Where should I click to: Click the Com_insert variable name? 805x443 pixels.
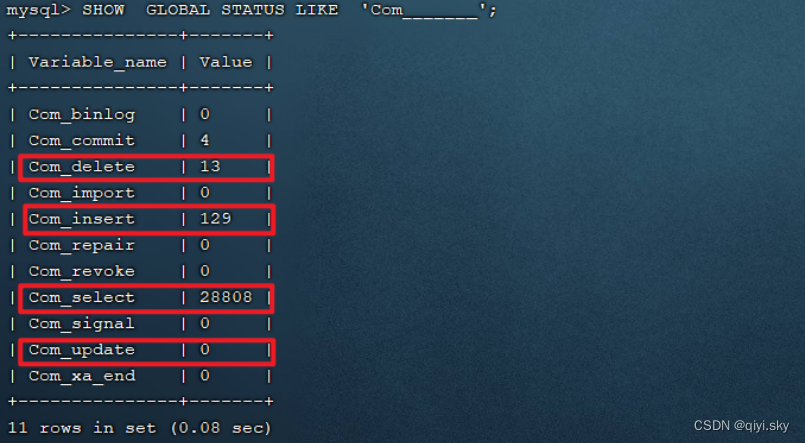click(x=82, y=219)
